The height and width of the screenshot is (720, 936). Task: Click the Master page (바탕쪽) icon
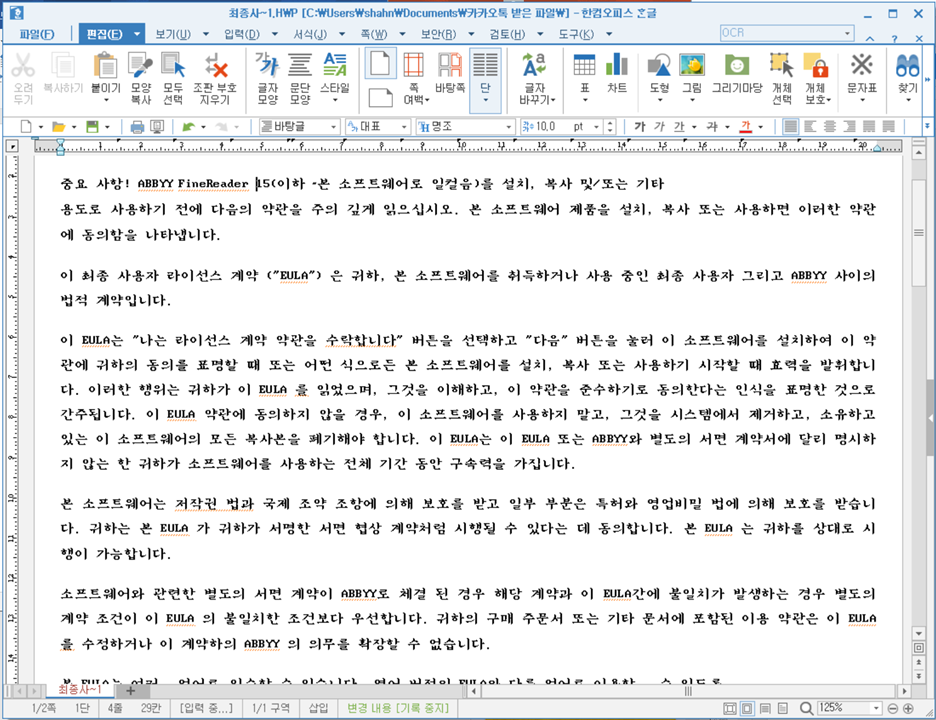pyautogui.click(x=449, y=66)
